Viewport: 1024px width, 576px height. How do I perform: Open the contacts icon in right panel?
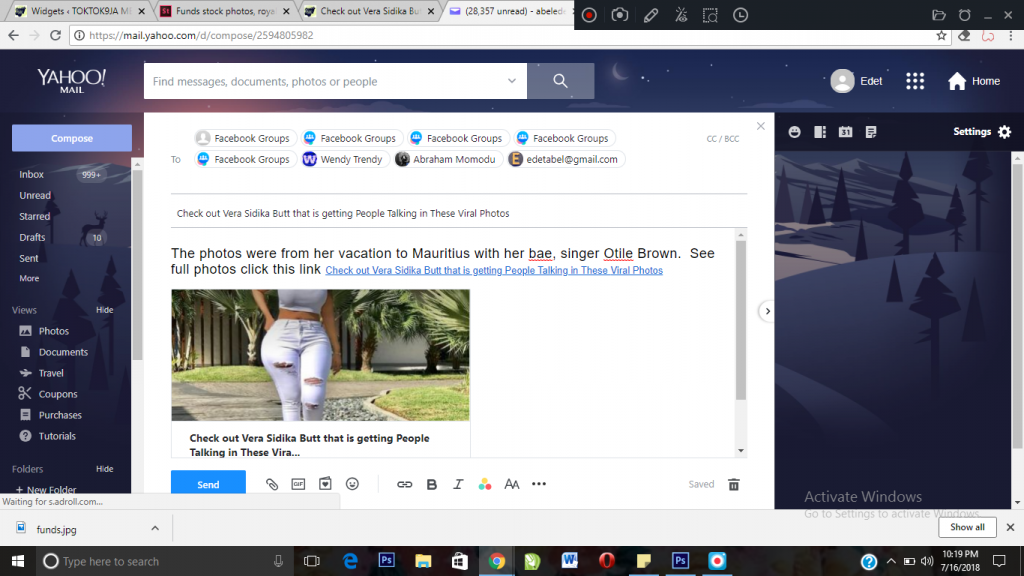pyautogui.click(x=794, y=132)
